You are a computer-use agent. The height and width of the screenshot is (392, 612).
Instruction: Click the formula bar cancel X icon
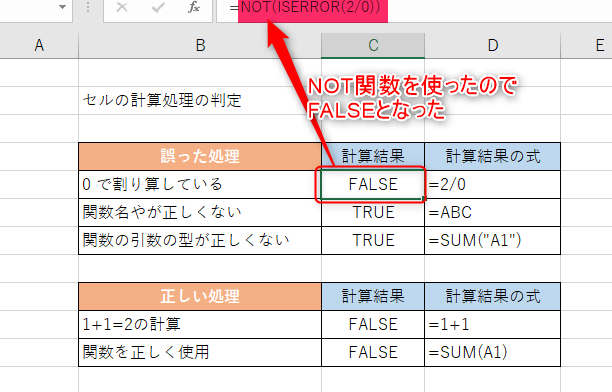coord(122,7)
